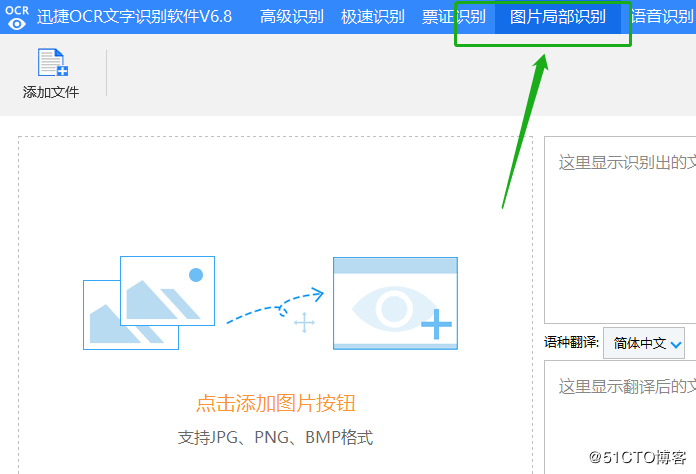Click the 支持JPG、PNG、BMP格式 hint text
Viewport: 696px width, 474px height.
click(x=275, y=437)
